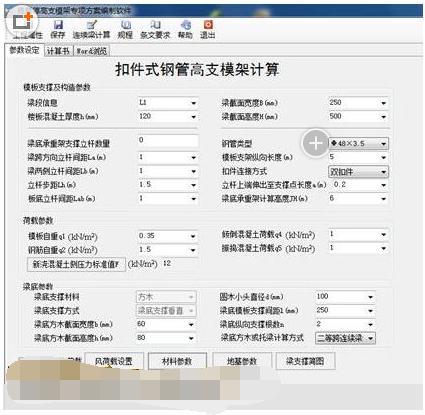Open the 钢管类型 dropdown showing Φ48×3.5
The image size is (425, 415).
358,144
